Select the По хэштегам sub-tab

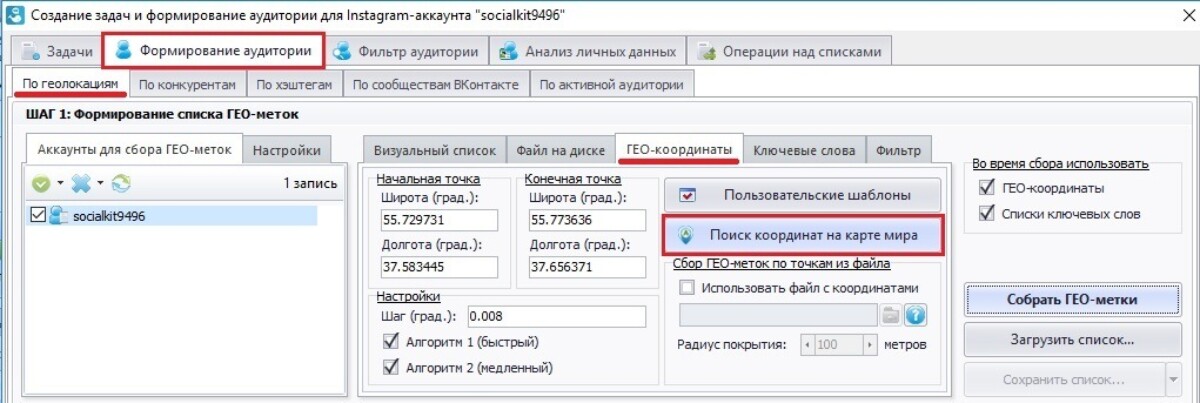point(295,85)
